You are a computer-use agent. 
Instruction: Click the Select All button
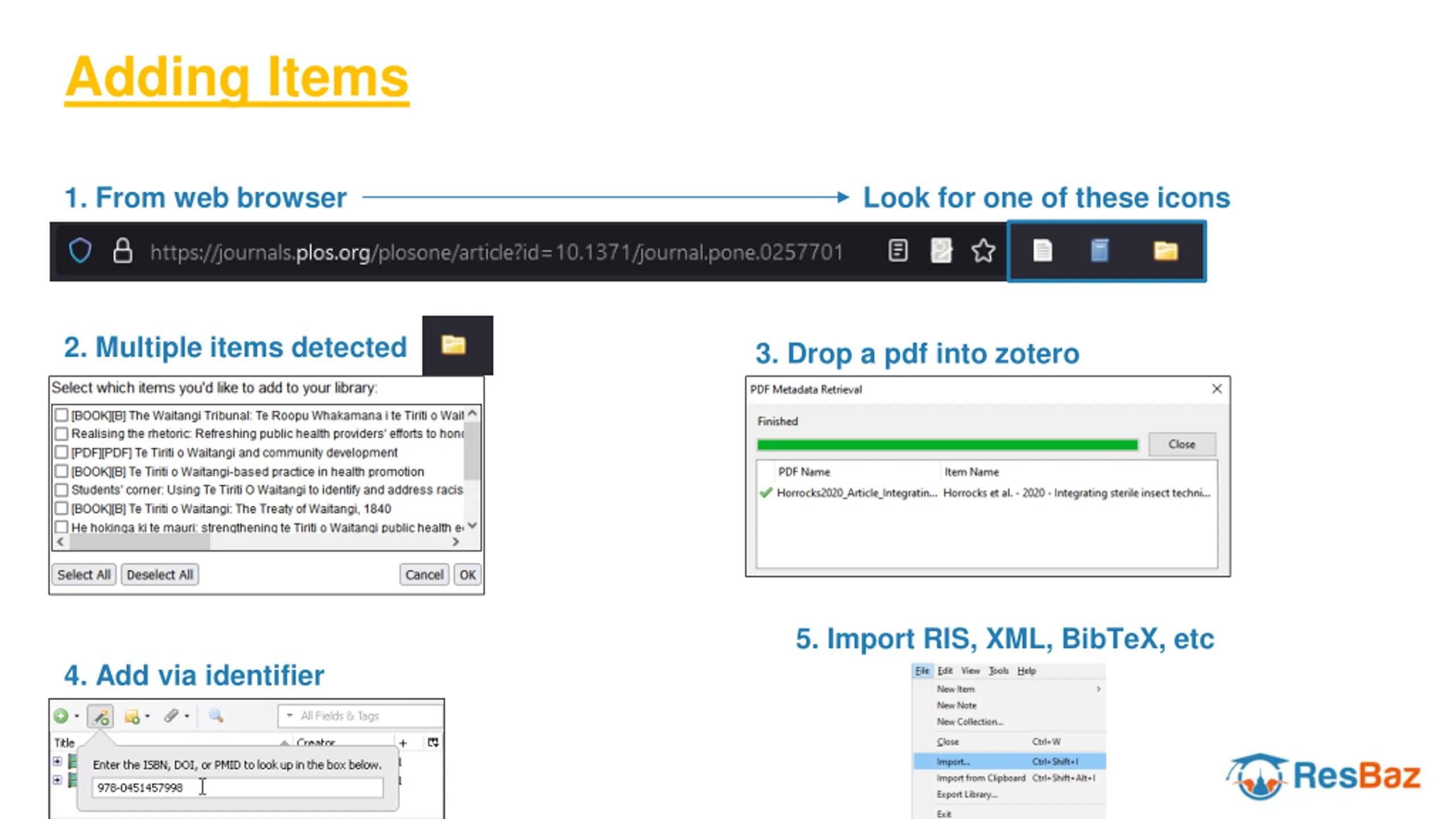(x=84, y=574)
